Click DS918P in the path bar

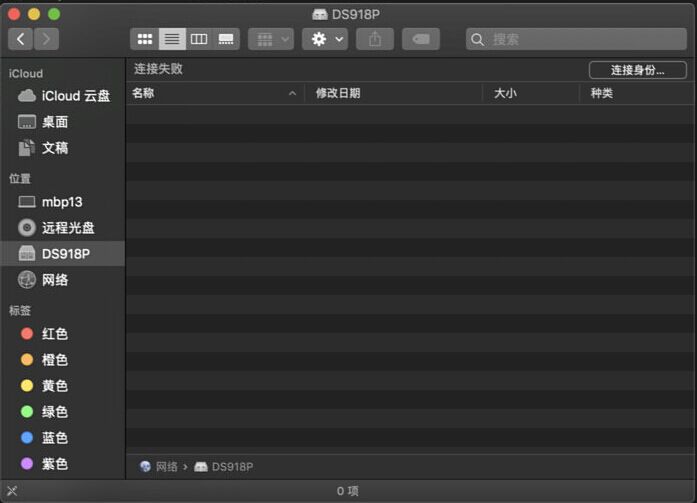click(x=224, y=467)
